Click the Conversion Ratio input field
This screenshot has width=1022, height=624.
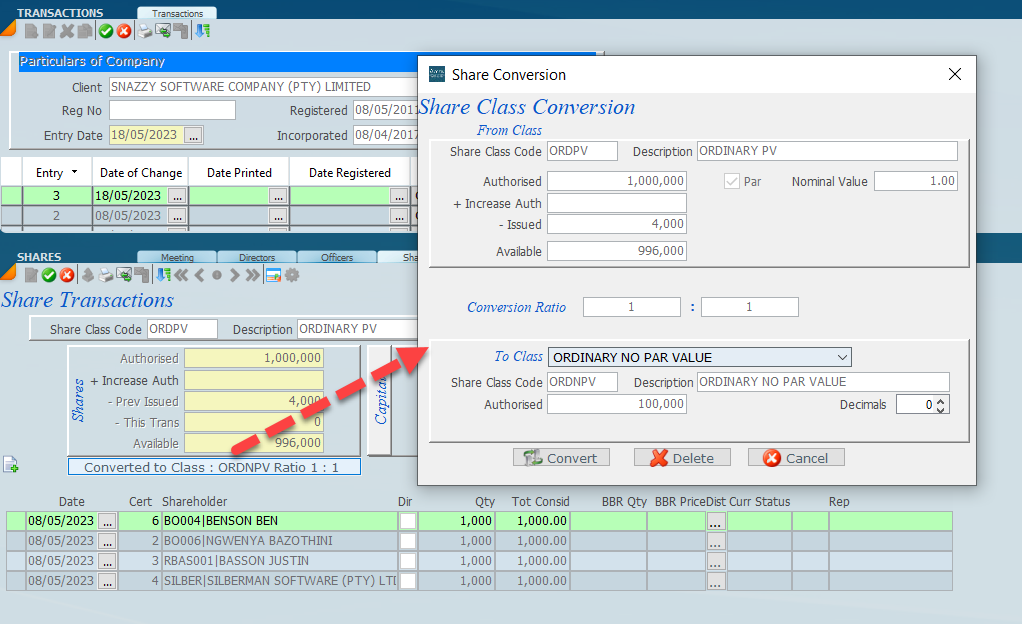(631, 307)
